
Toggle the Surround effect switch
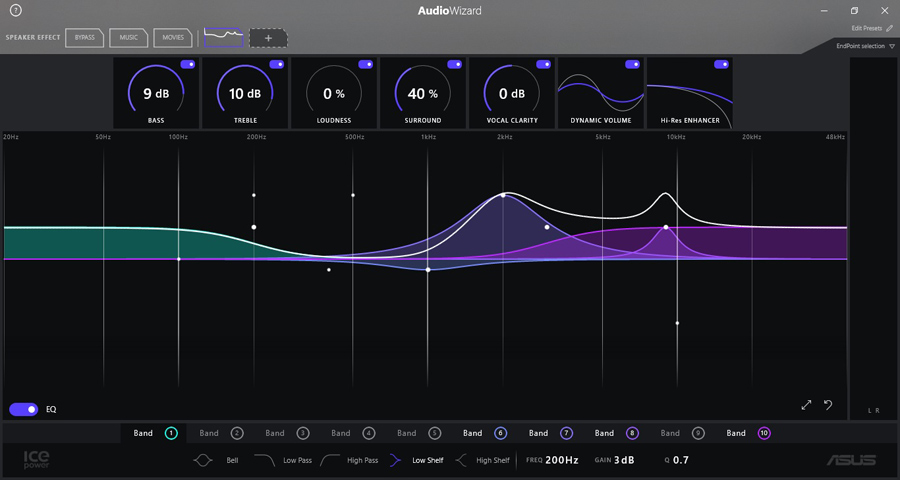tap(455, 64)
